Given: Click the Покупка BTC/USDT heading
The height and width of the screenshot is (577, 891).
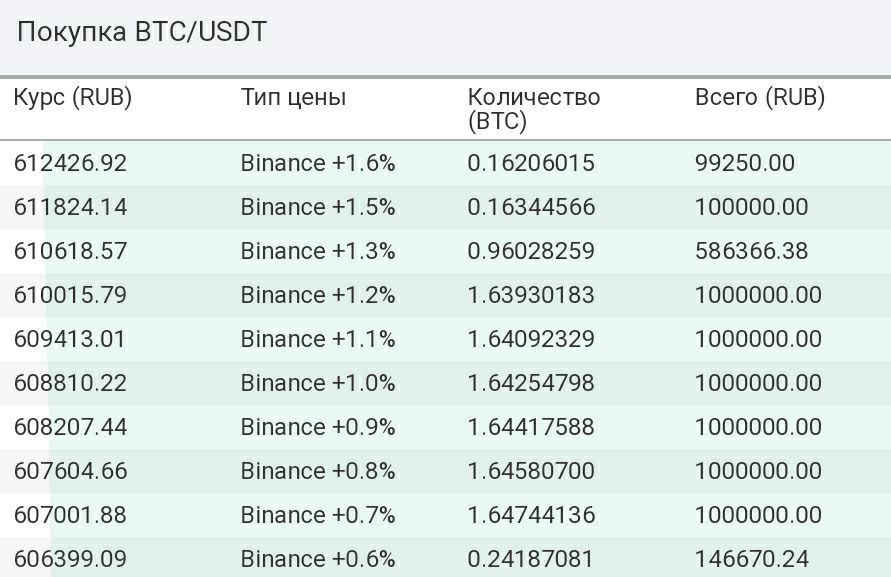Looking at the screenshot, I should tap(141, 32).
